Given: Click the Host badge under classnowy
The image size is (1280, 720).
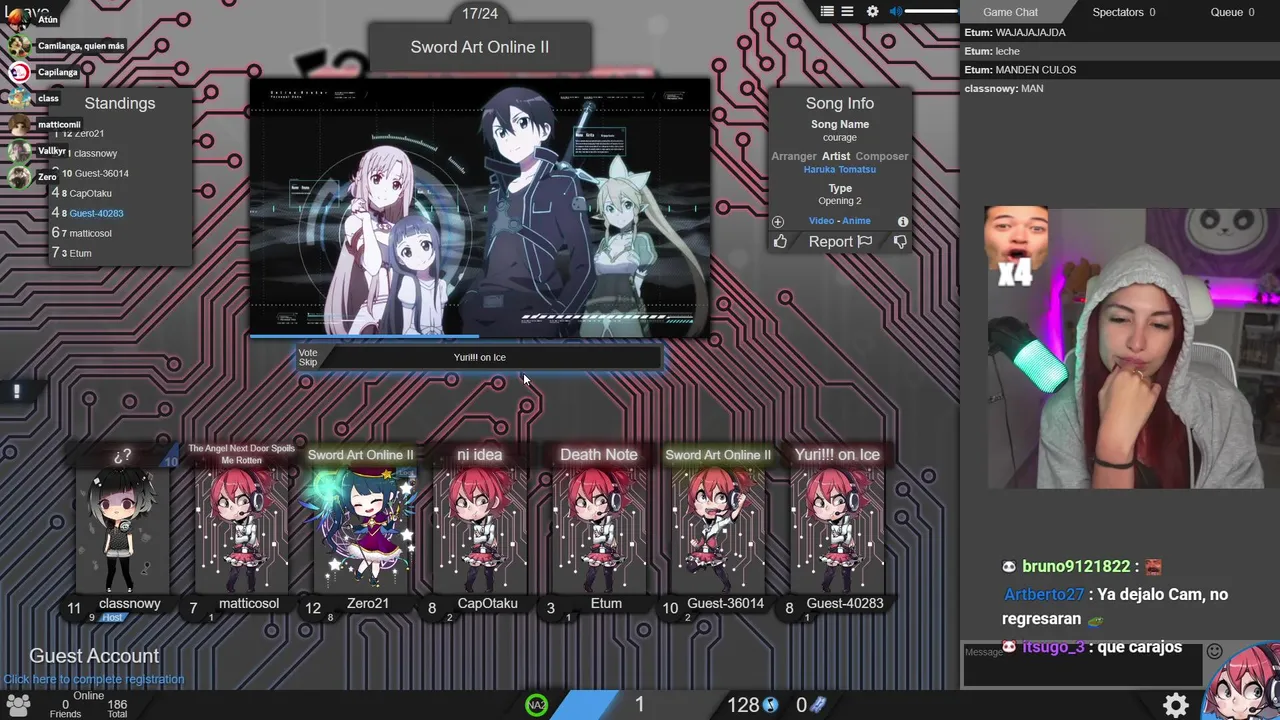Looking at the screenshot, I should click(x=112, y=618).
